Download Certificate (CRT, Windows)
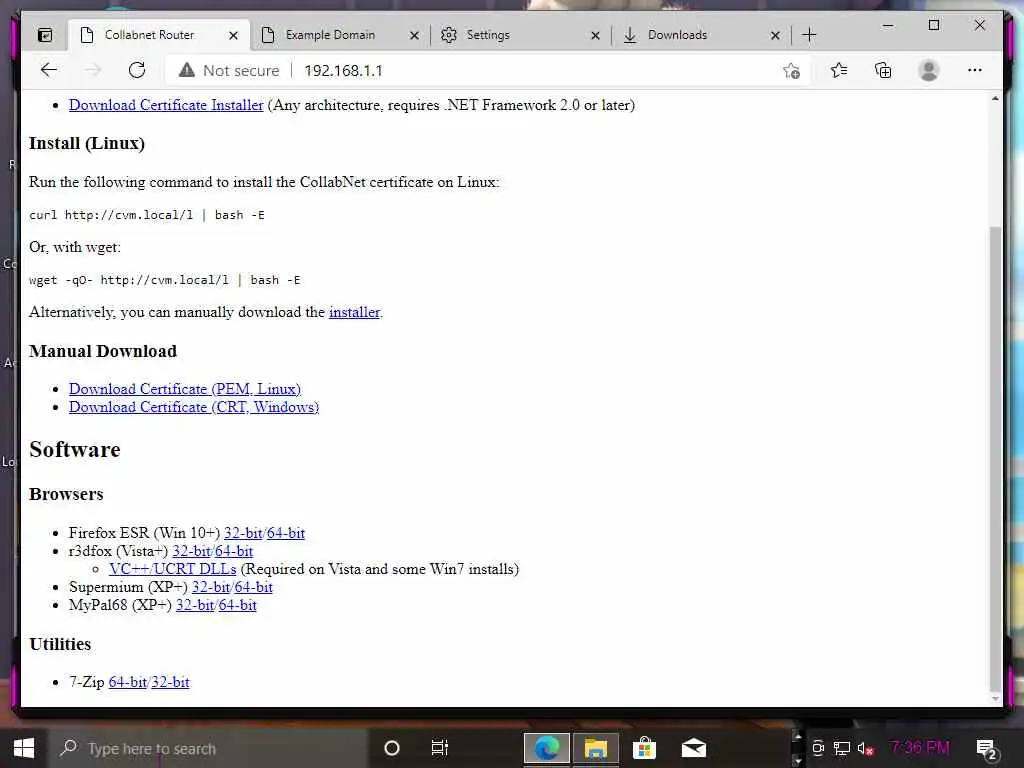 [x=194, y=408]
